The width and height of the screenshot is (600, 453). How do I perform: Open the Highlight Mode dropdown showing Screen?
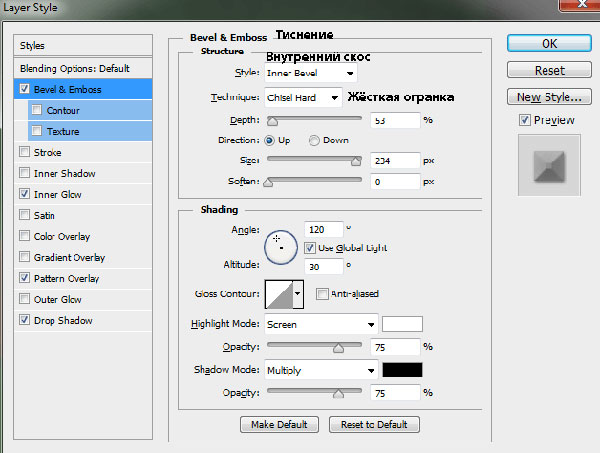(321, 324)
